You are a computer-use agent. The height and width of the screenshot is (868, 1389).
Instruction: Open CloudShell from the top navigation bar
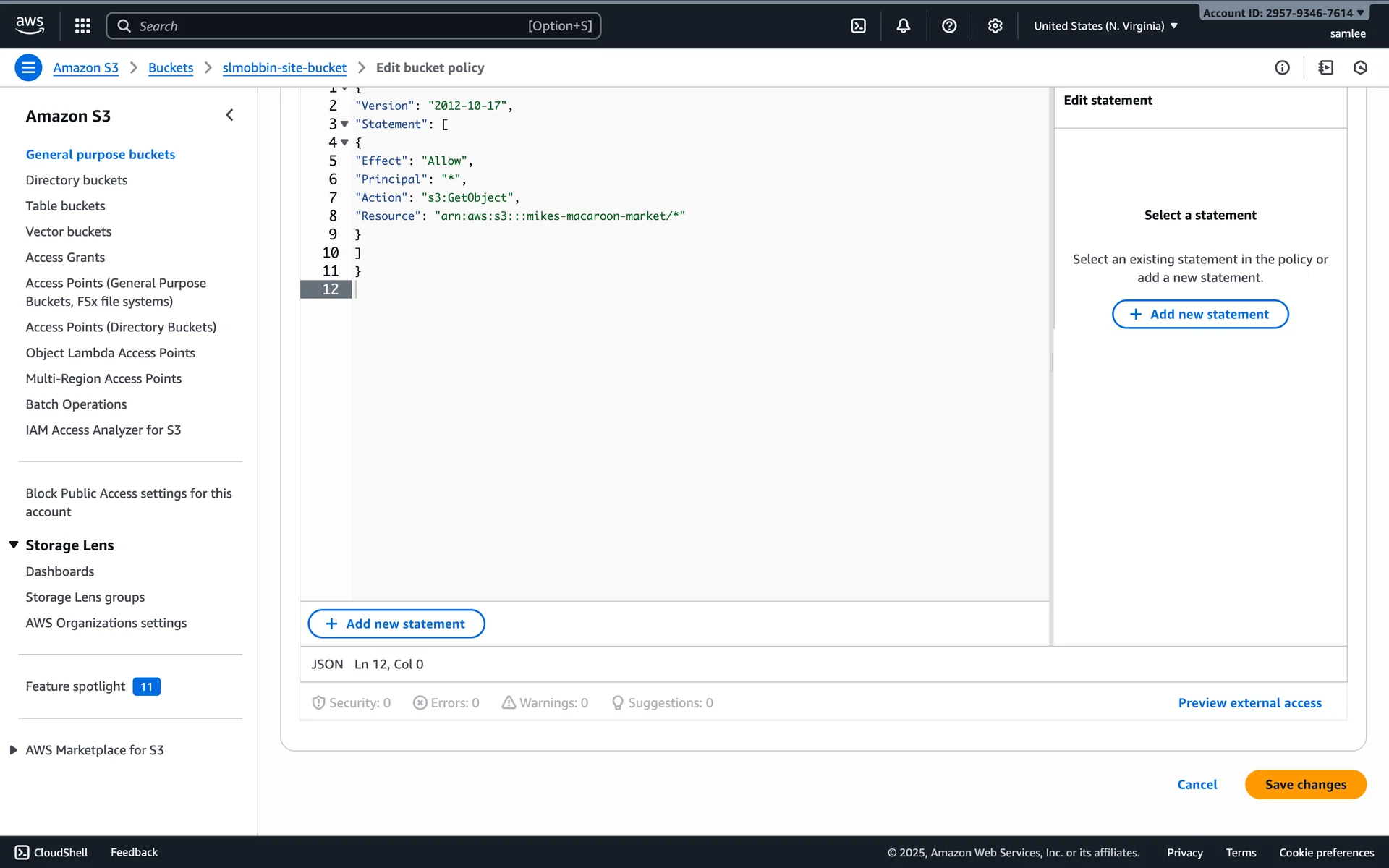(x=858, y=26)
